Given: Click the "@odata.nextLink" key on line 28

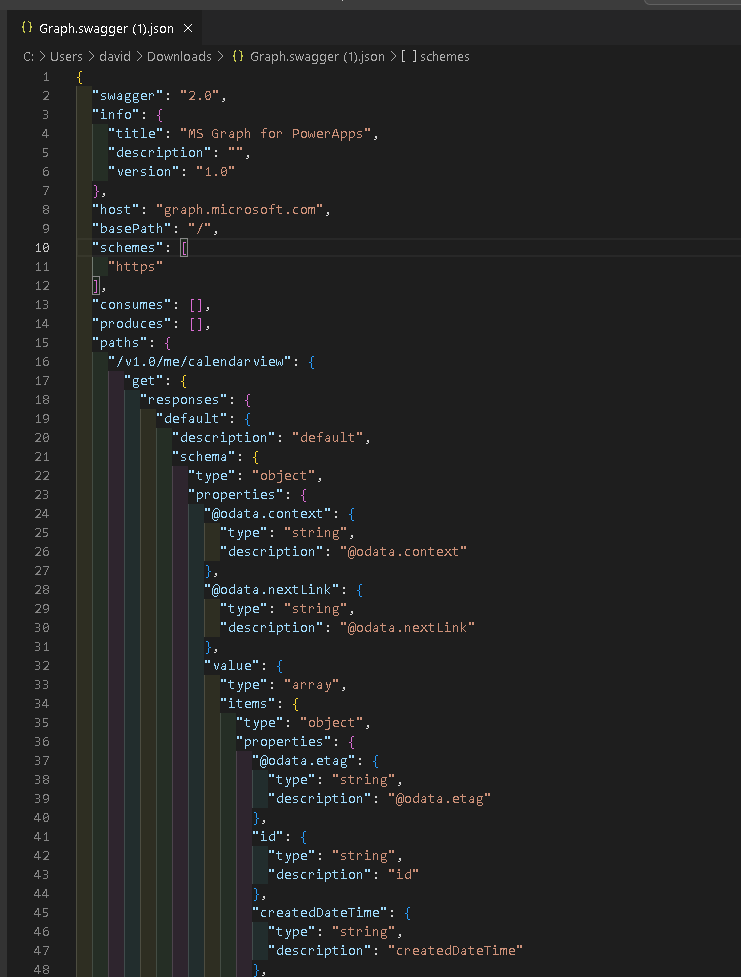Looking at the screenshot, I should (x=271, y=590).
